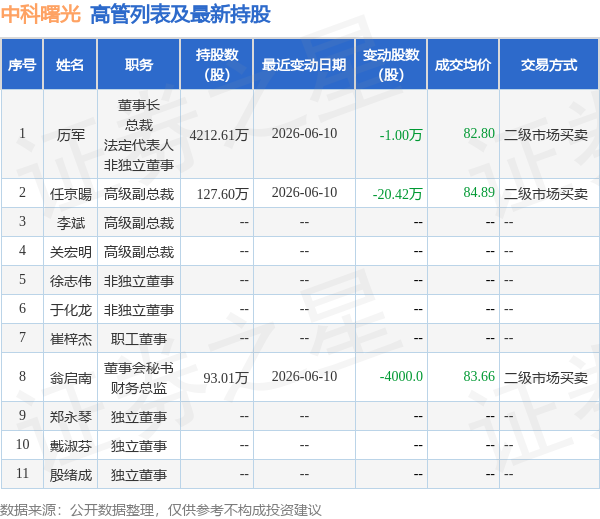Select the 变动股数(股) column header
Image resolution: width=600 pixels, height=519 pixels.
click(391, 65)
